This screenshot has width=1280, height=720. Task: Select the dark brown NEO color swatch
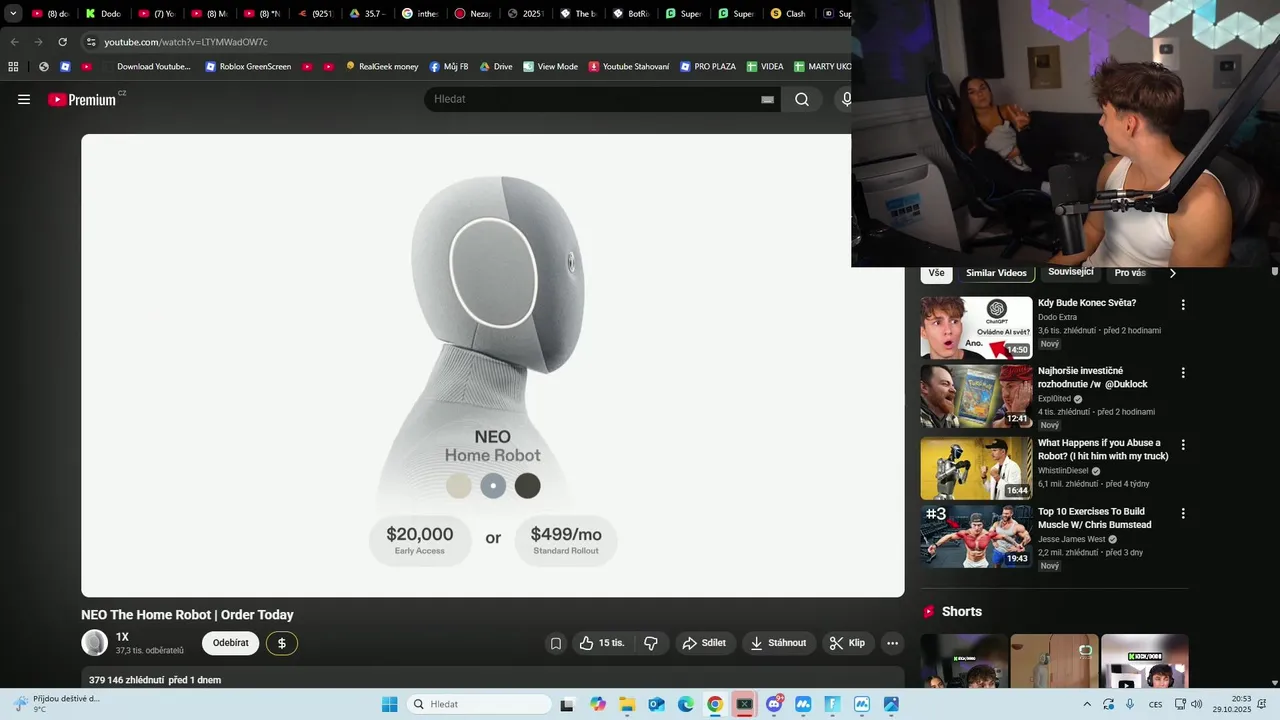tap(527, 486)
